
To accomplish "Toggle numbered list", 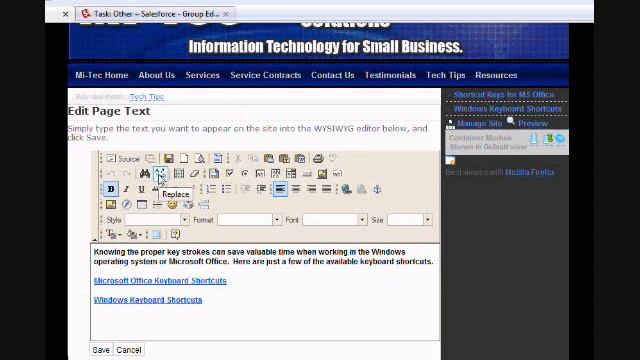I will pyautogui.click(x=211, y=189).
